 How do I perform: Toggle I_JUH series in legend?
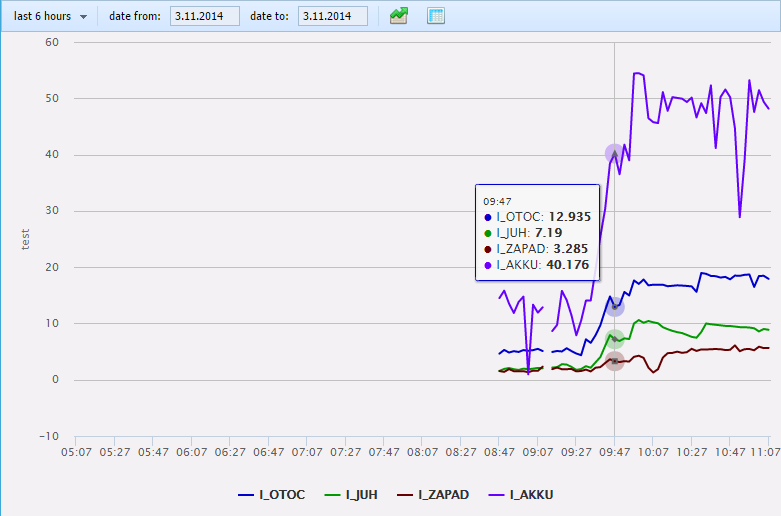(x=351, y=495)
